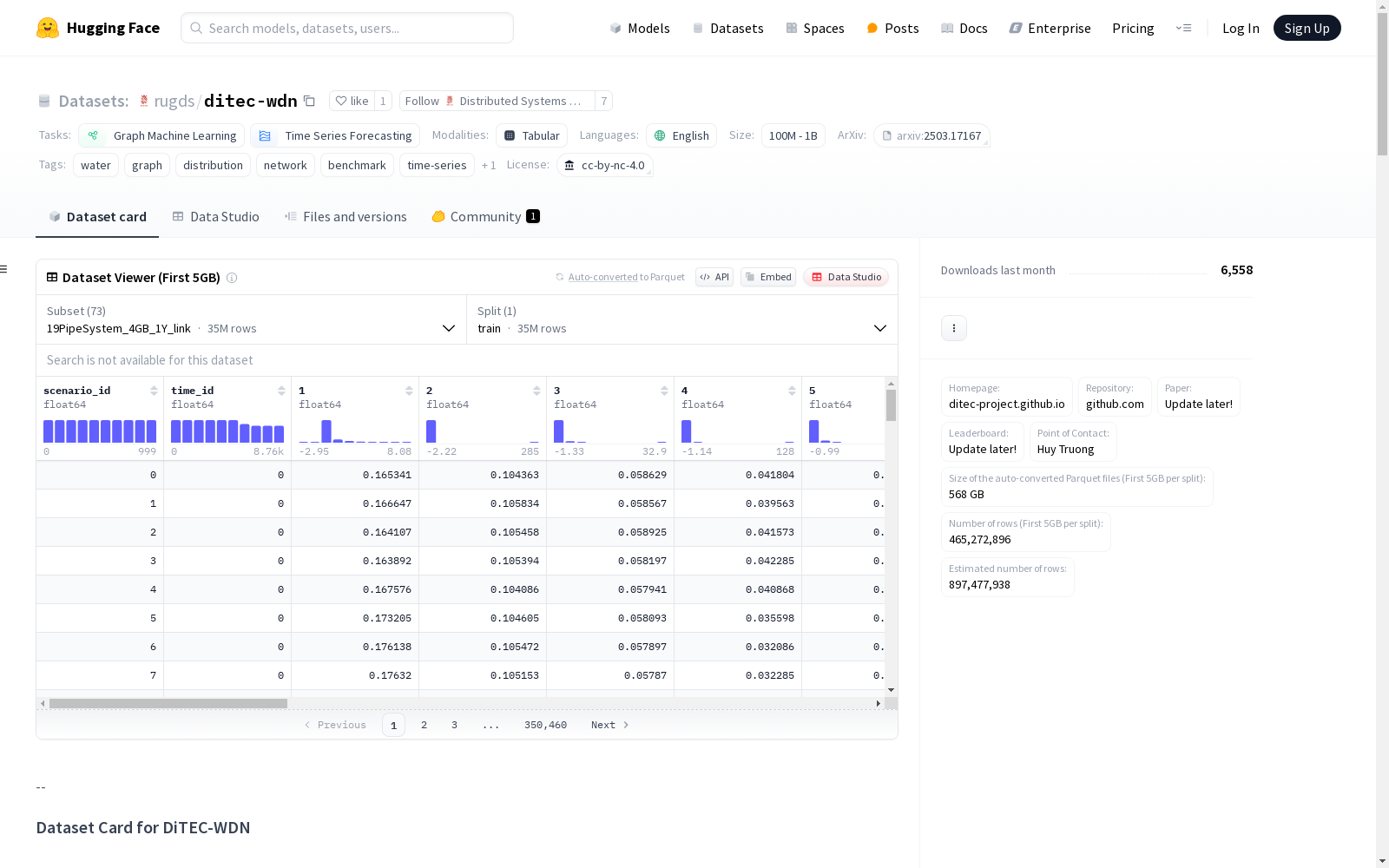The height and width of the screenshot is (868, 1389).
Task: Open the follower count of 7
Action: tap(604, 101)
